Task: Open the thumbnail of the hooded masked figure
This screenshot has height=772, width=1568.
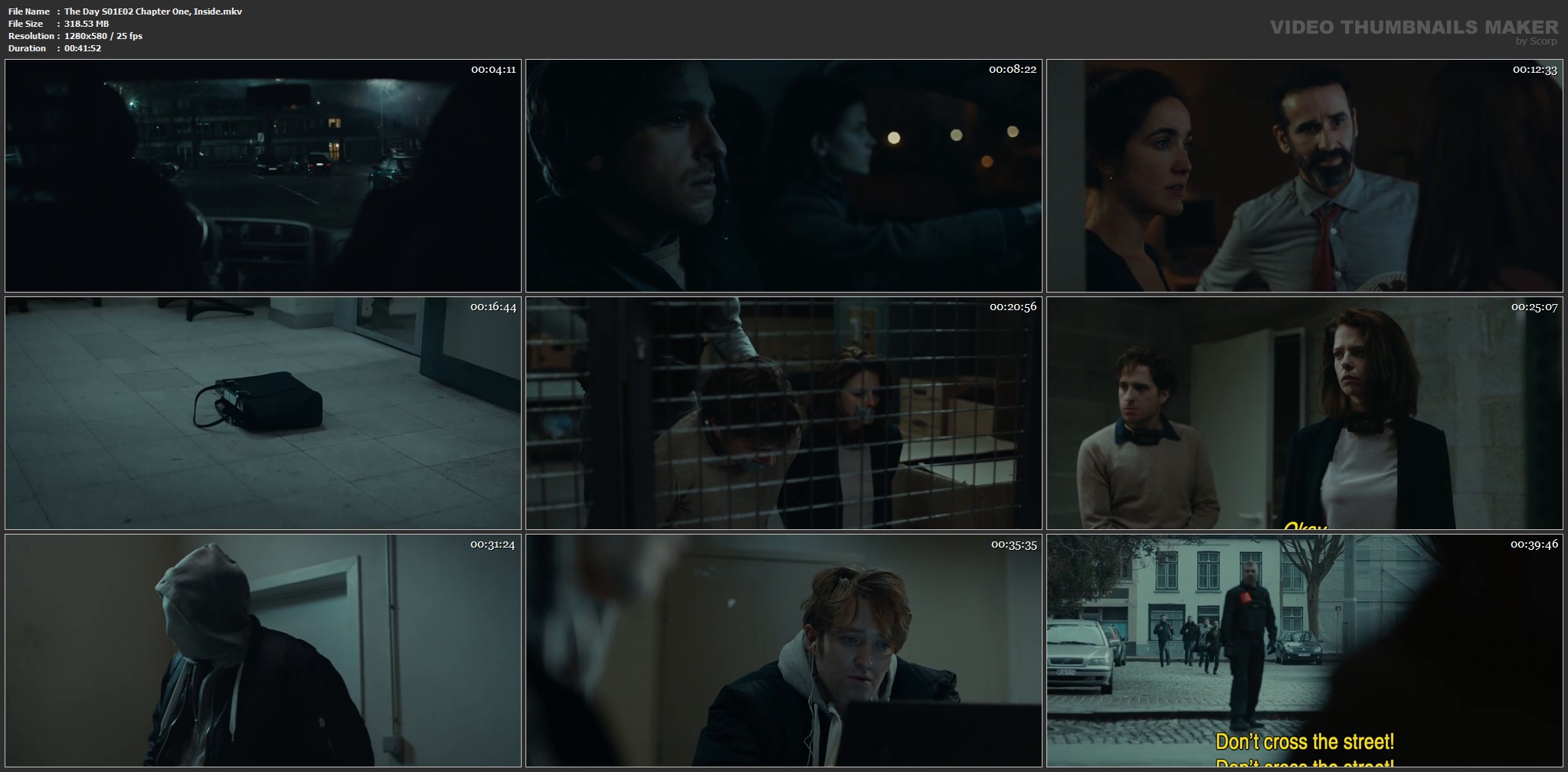Action: [263, 651]
